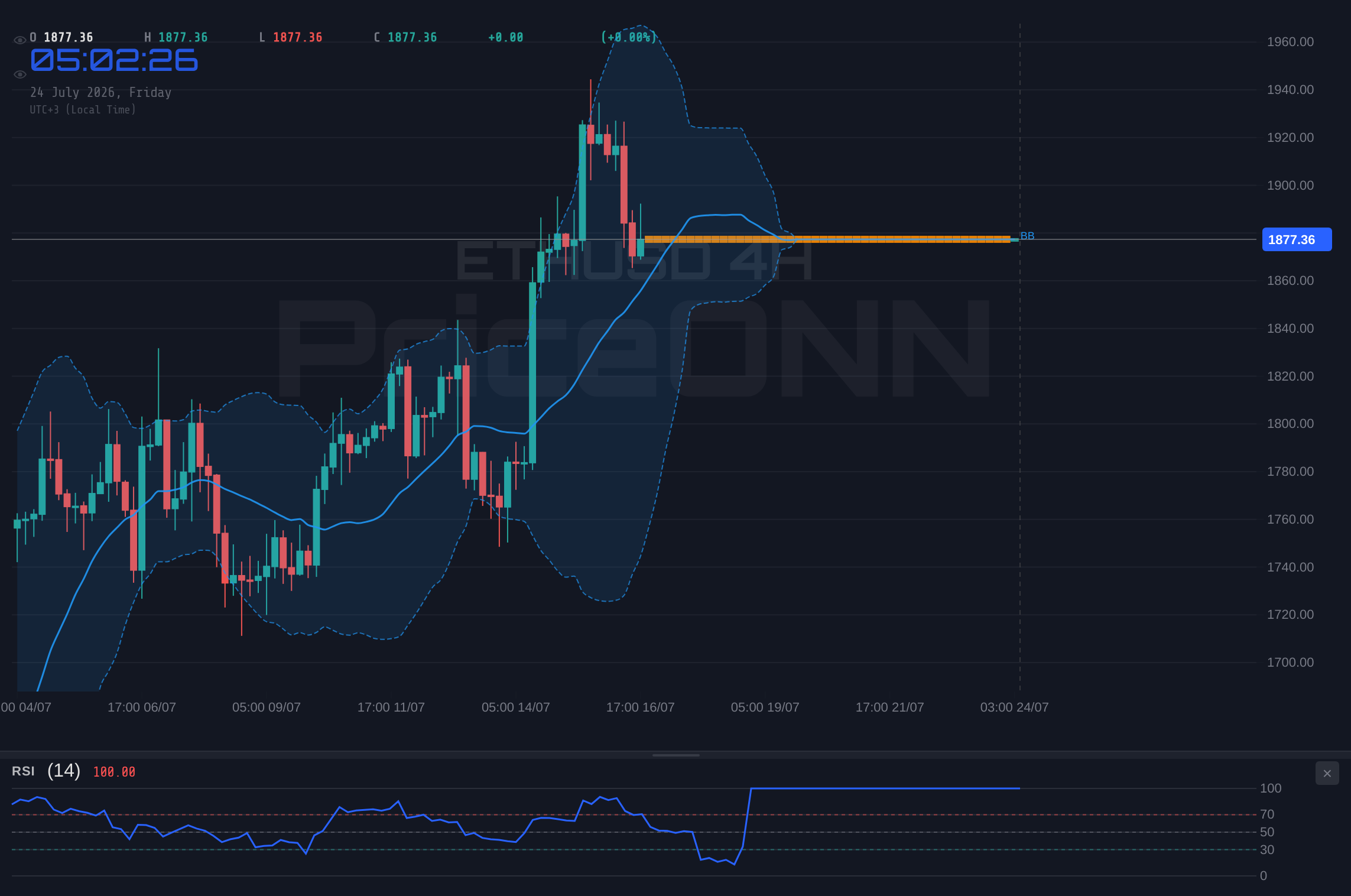The width and height of the screenshot is (1351, 896).
Task: Click the 1940.00 price axis label
Action: pos(1290,90)
